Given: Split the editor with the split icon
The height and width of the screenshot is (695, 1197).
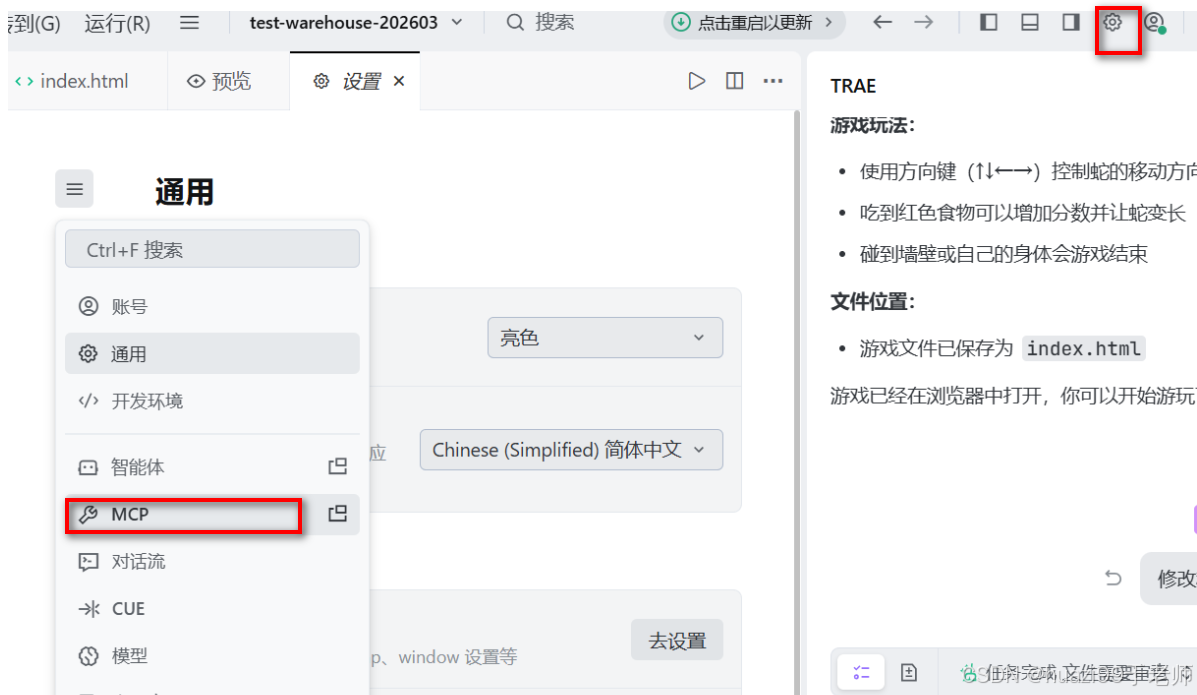Looking at the screenshot, I should coord(734,81).
